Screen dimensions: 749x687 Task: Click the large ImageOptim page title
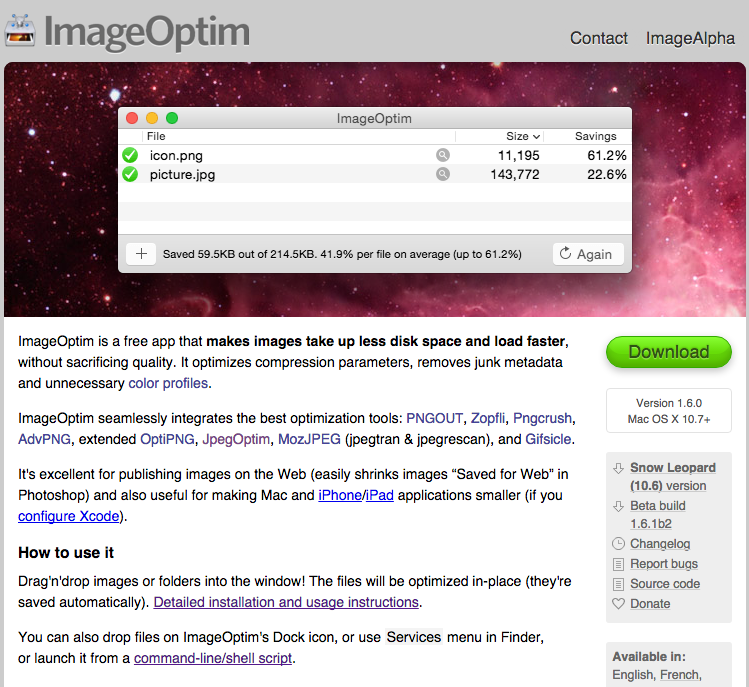tap(147, 32)
